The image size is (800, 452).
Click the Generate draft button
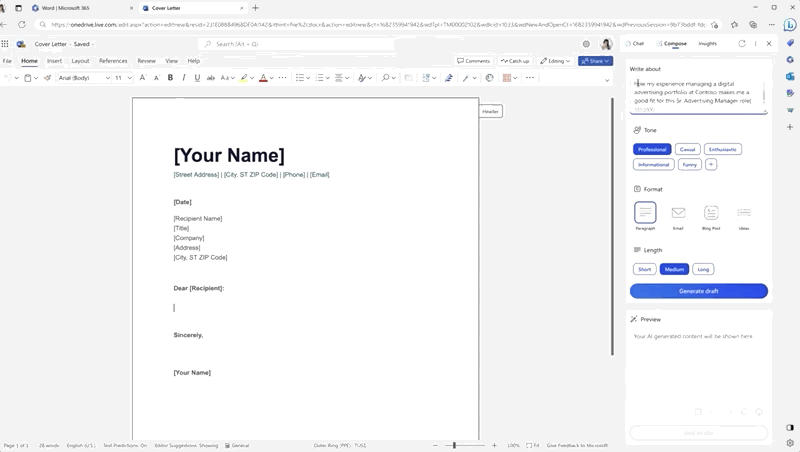[x=698, y=291]
